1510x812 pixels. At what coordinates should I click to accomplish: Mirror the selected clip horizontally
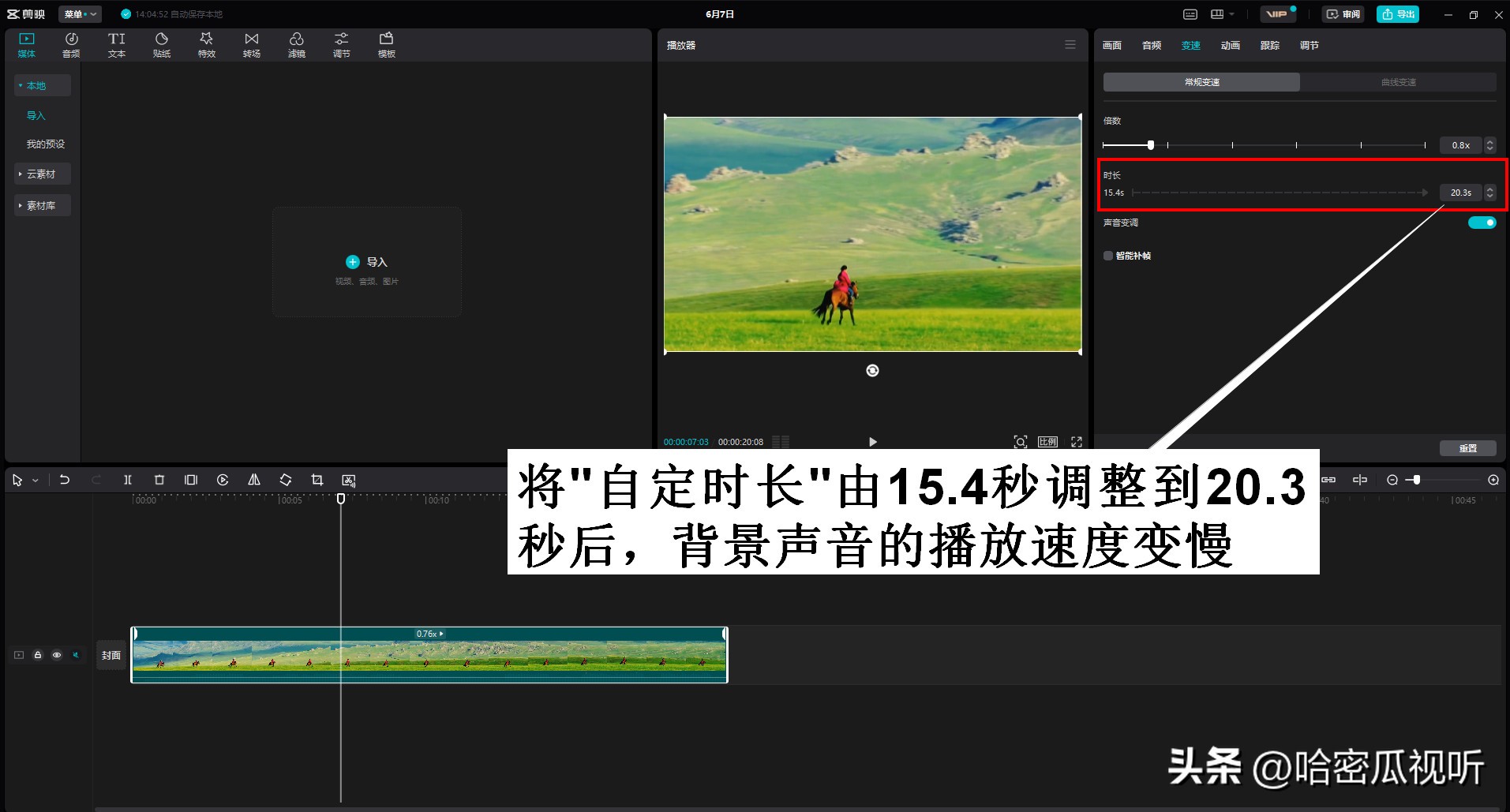(253, 479)
